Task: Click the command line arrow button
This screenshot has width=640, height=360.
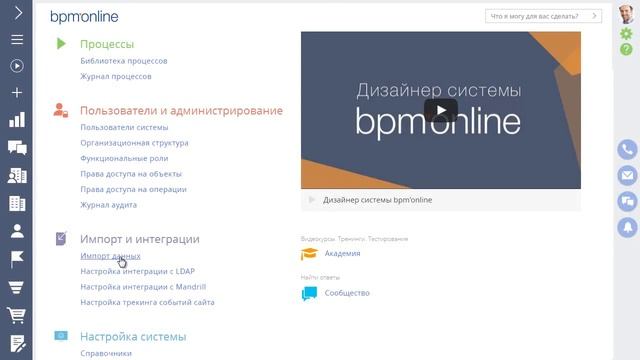Action: click(594, 16)
